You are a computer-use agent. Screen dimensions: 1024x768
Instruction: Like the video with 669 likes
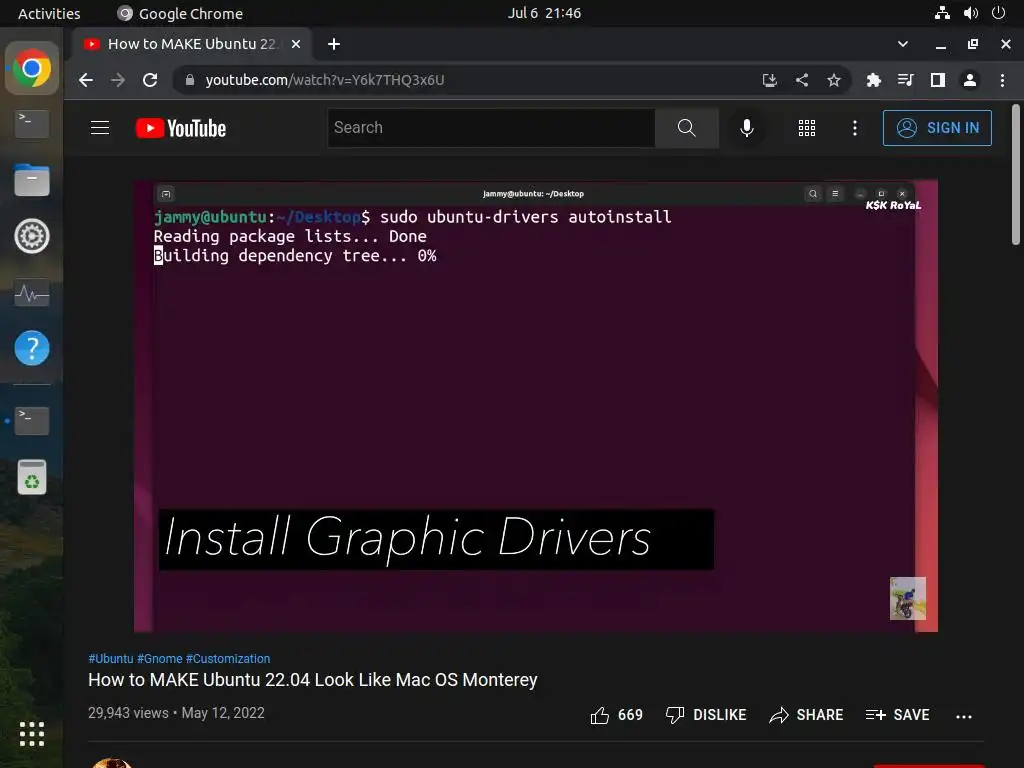tap(616, 715)
